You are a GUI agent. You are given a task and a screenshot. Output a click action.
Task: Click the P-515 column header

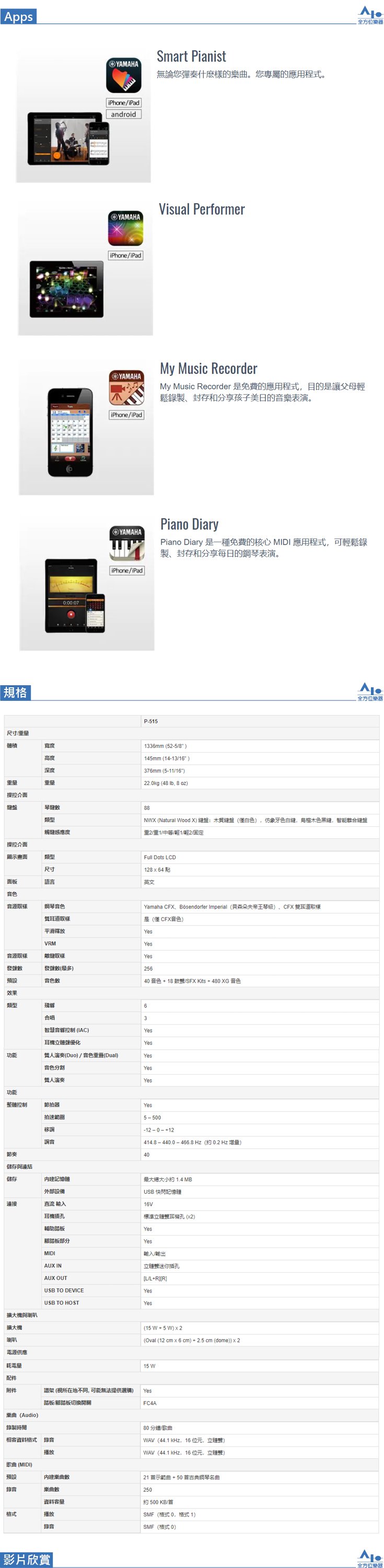(151, 722)
